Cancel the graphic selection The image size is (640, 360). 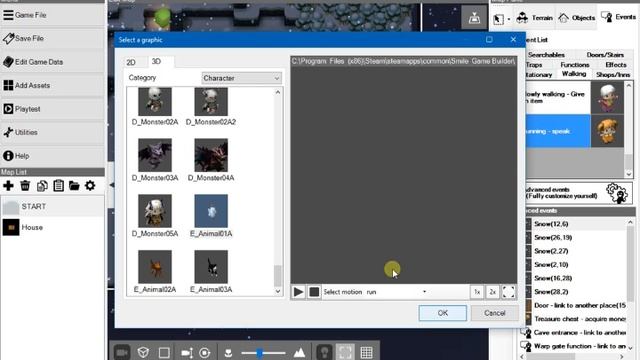click(x=495, y=313)
